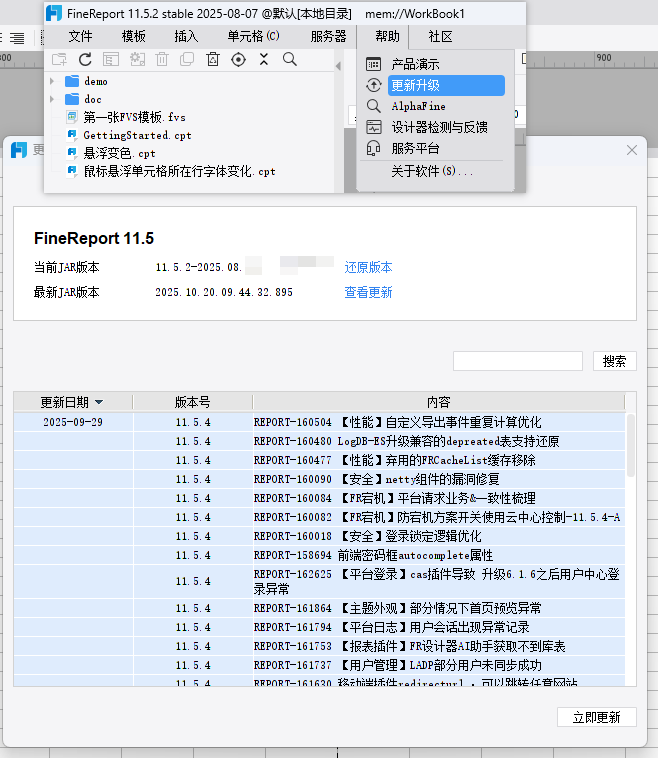The image size is (658, 758).
Task: Click the 还原版本 link
Action: pyautogui.click(x=368, y=268)
